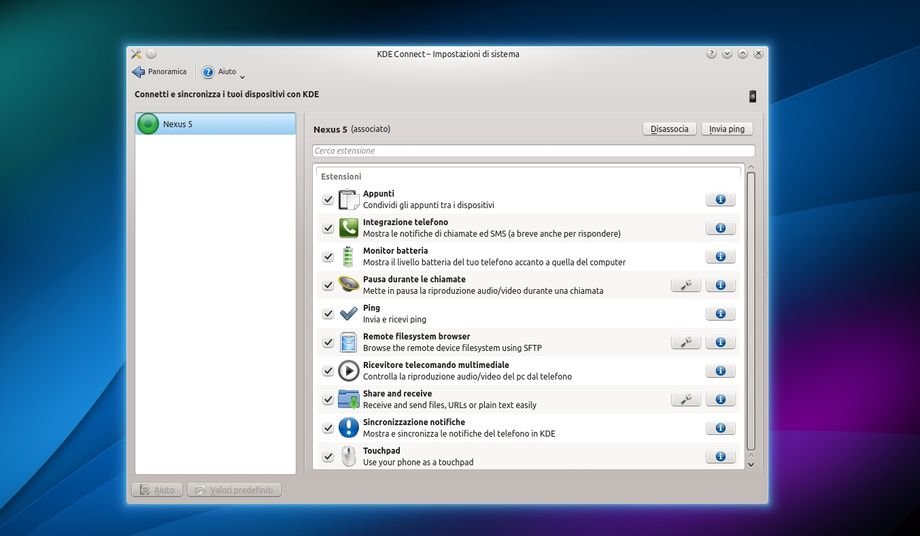
Task: Click the info icon for Appunti
Action: (720, 199)
